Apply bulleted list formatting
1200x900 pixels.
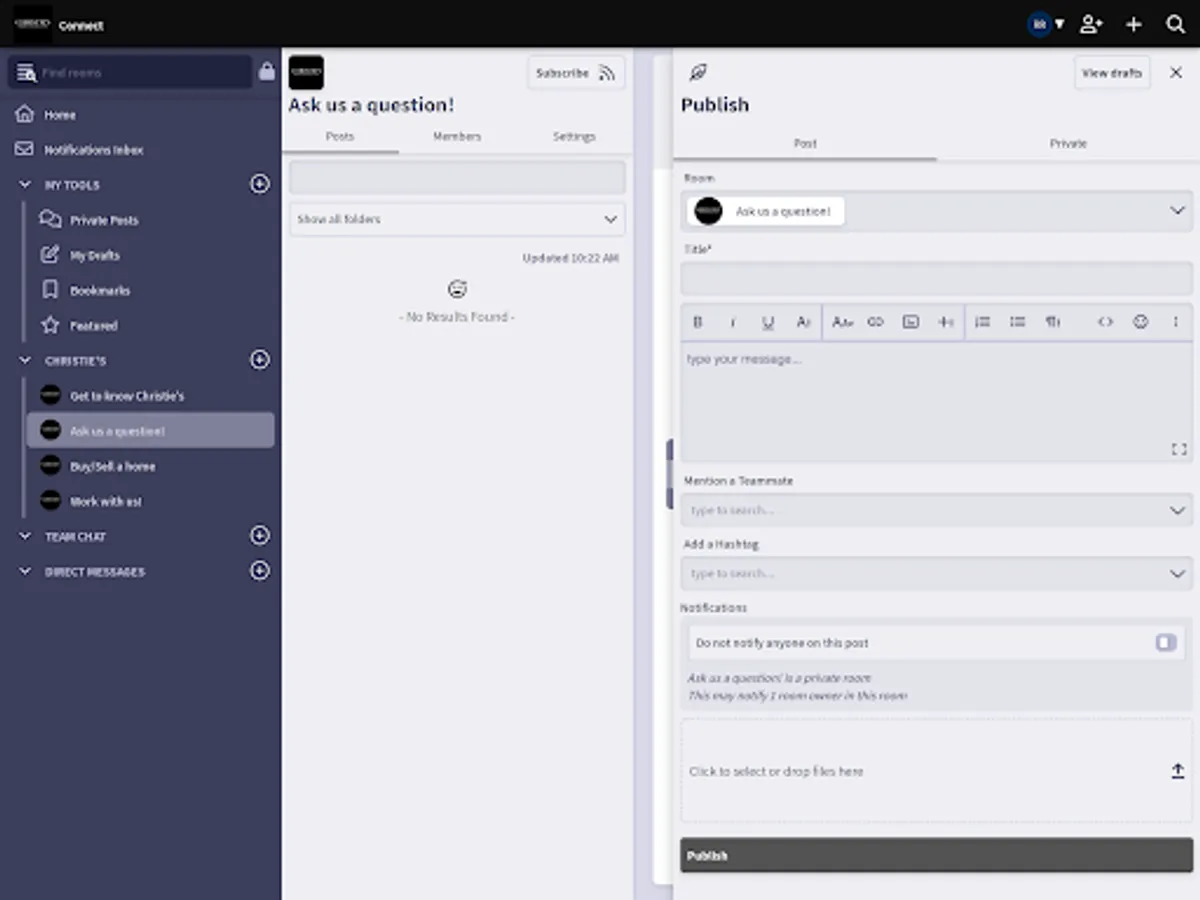[1018, 322]
